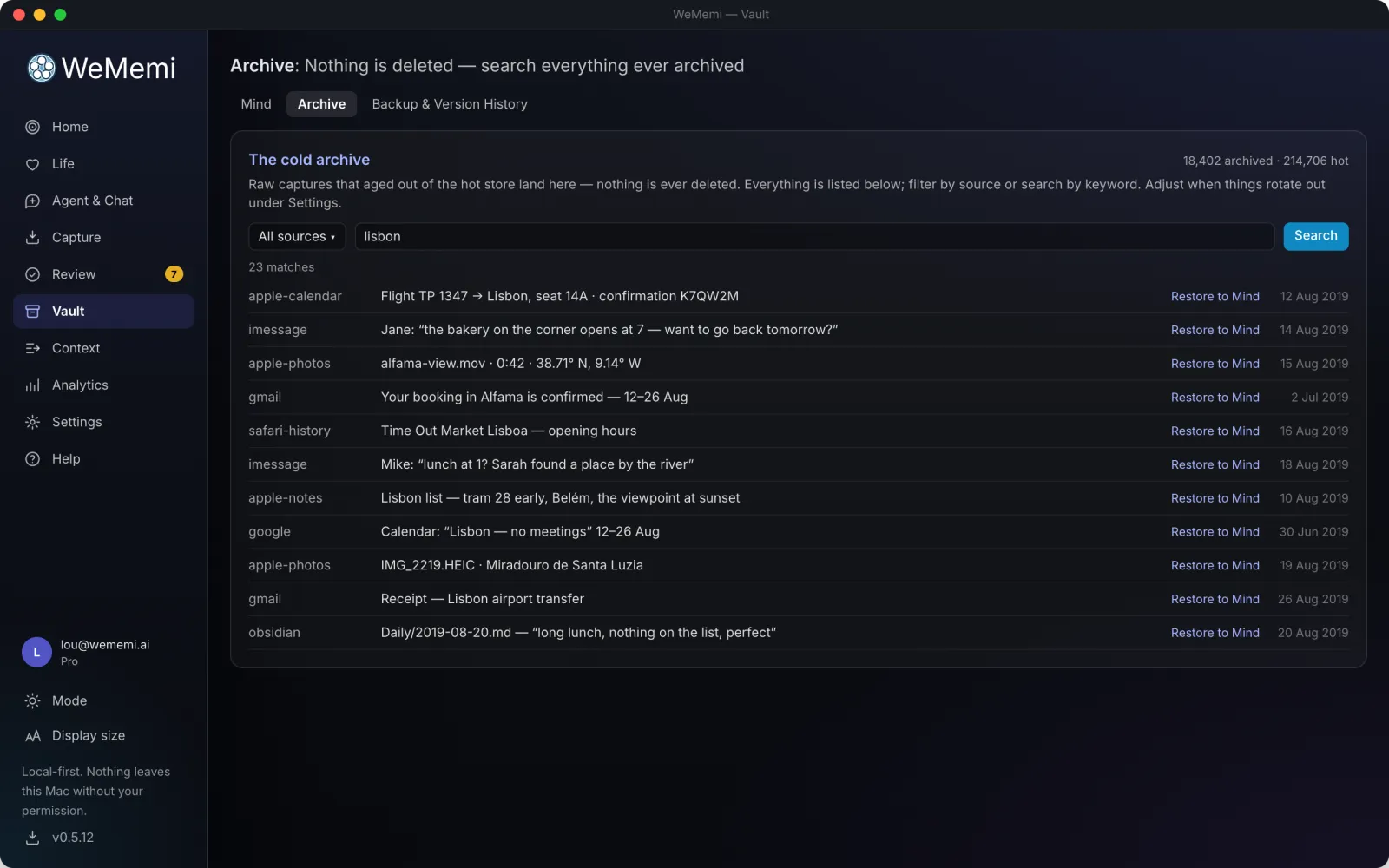
Task: Click the Context icon in sidebar
Action: (x=32, y=348)
